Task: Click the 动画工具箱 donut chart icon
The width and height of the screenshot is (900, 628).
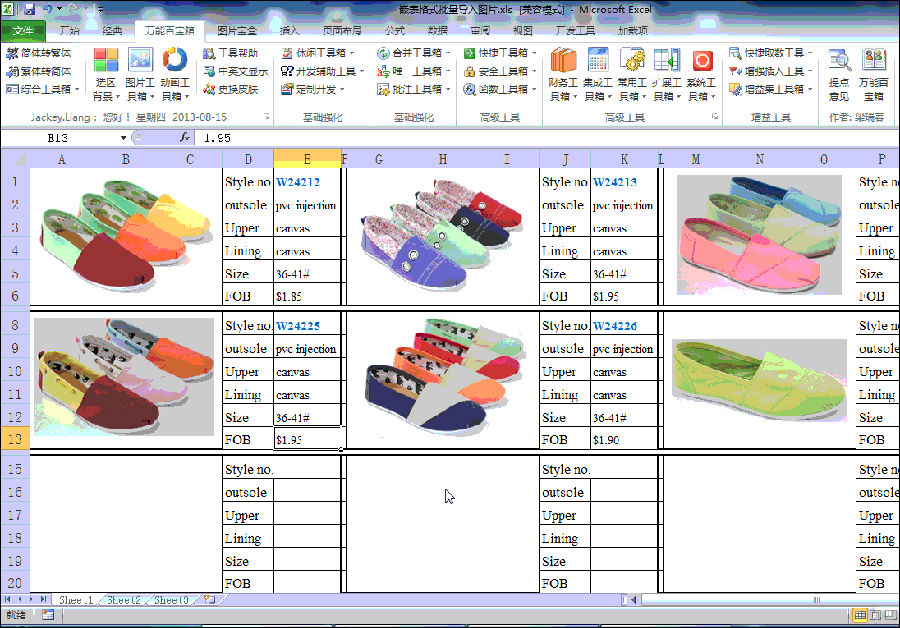Action: tap(175, 62)
